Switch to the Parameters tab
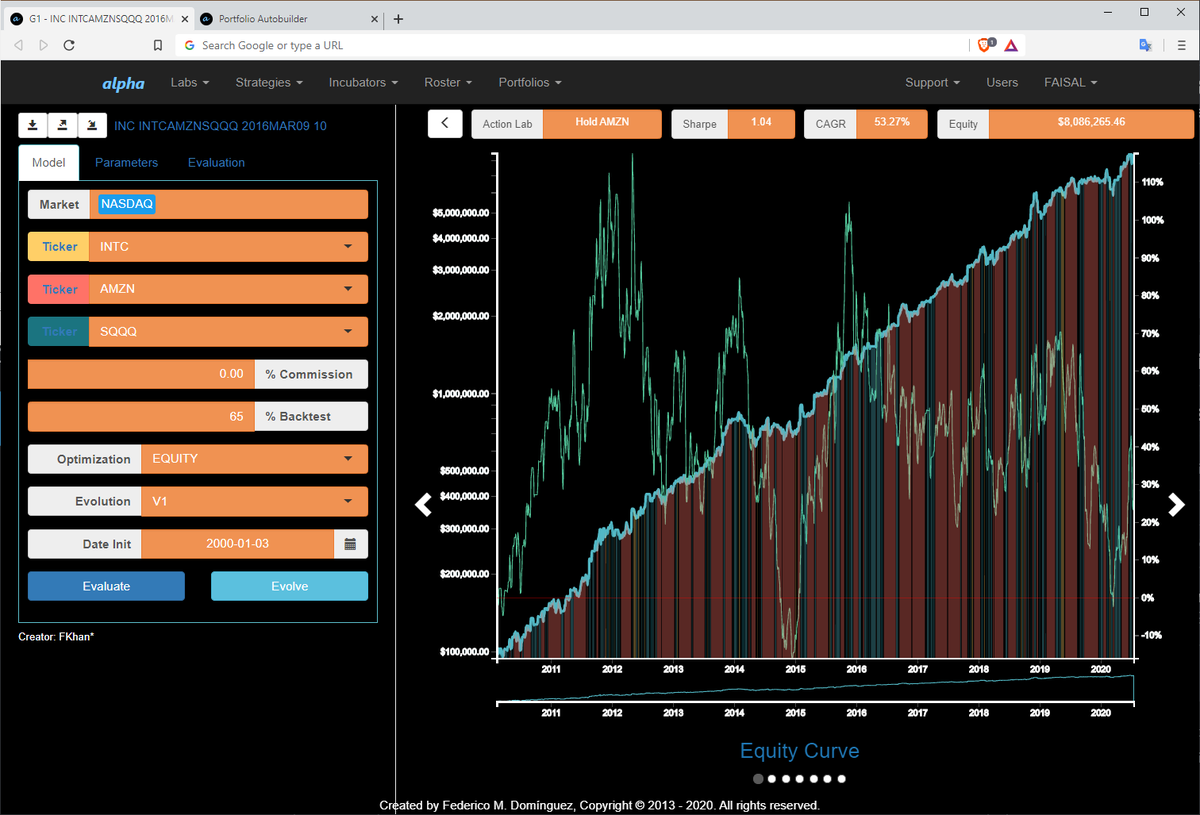 [x=126, y=162]
